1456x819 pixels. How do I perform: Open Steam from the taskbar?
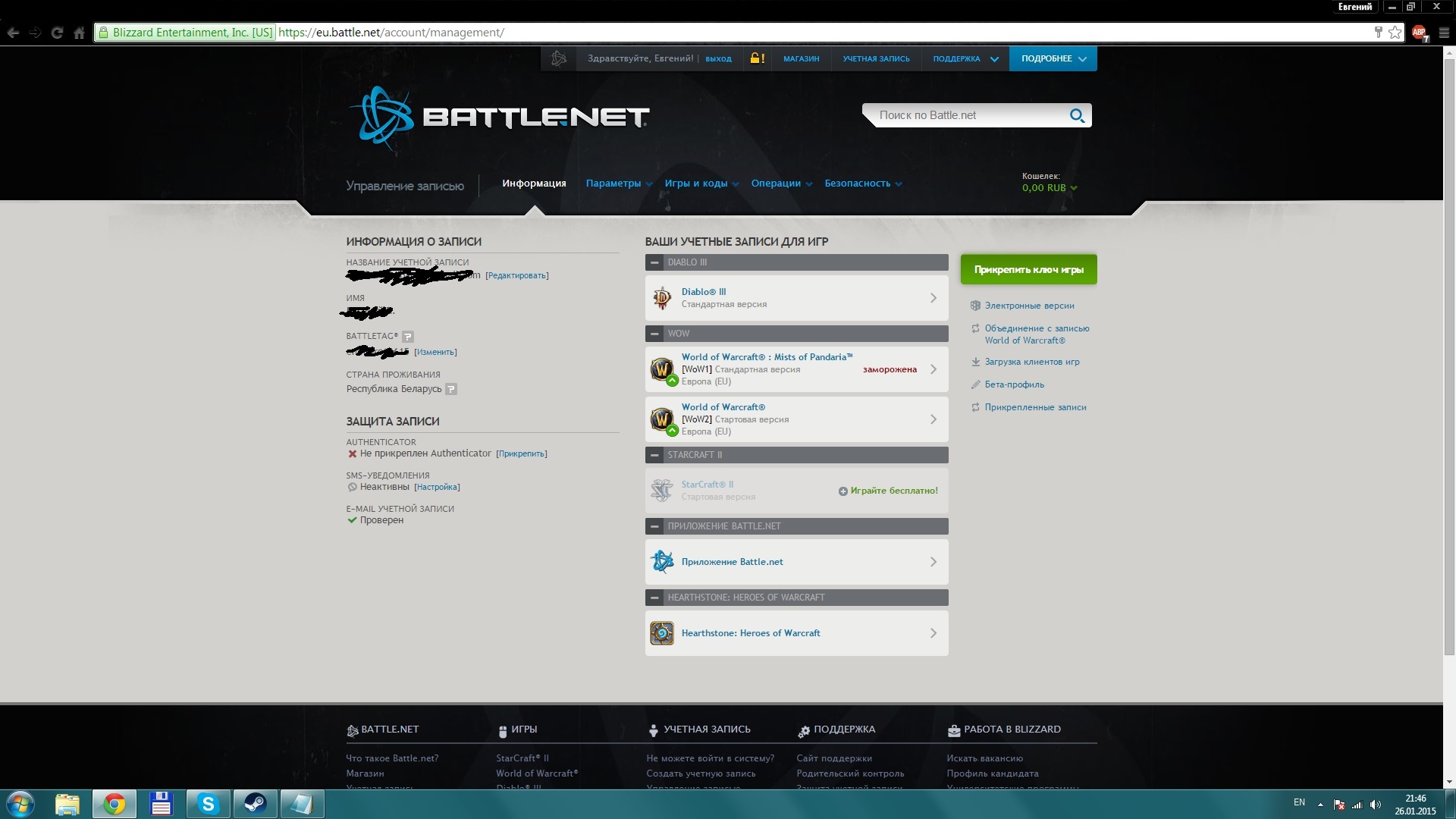[255, 804]
